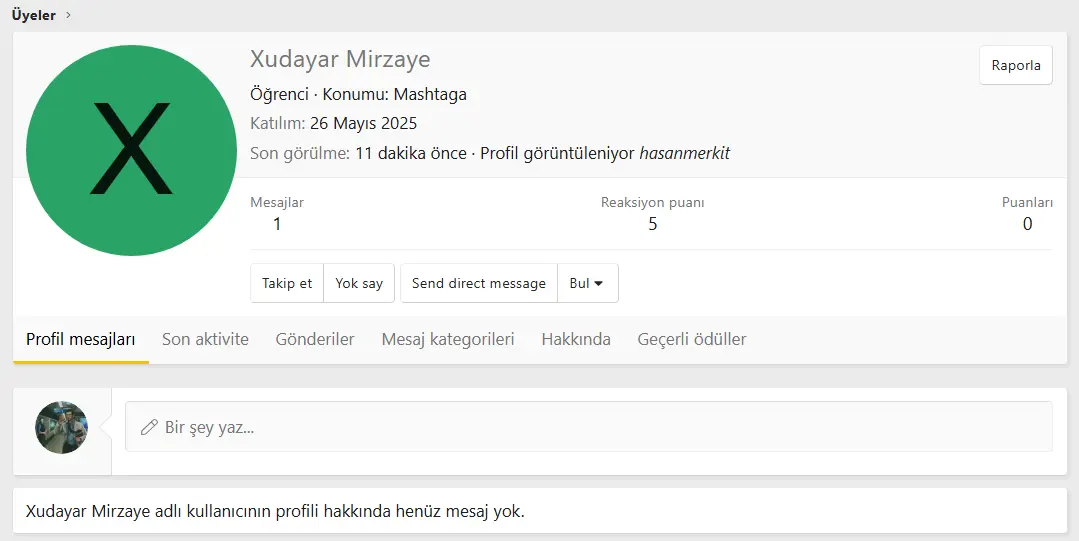
Task: Open Mesaj kategorileri tab
Action: pyautogui.click(x=448, y=339)
